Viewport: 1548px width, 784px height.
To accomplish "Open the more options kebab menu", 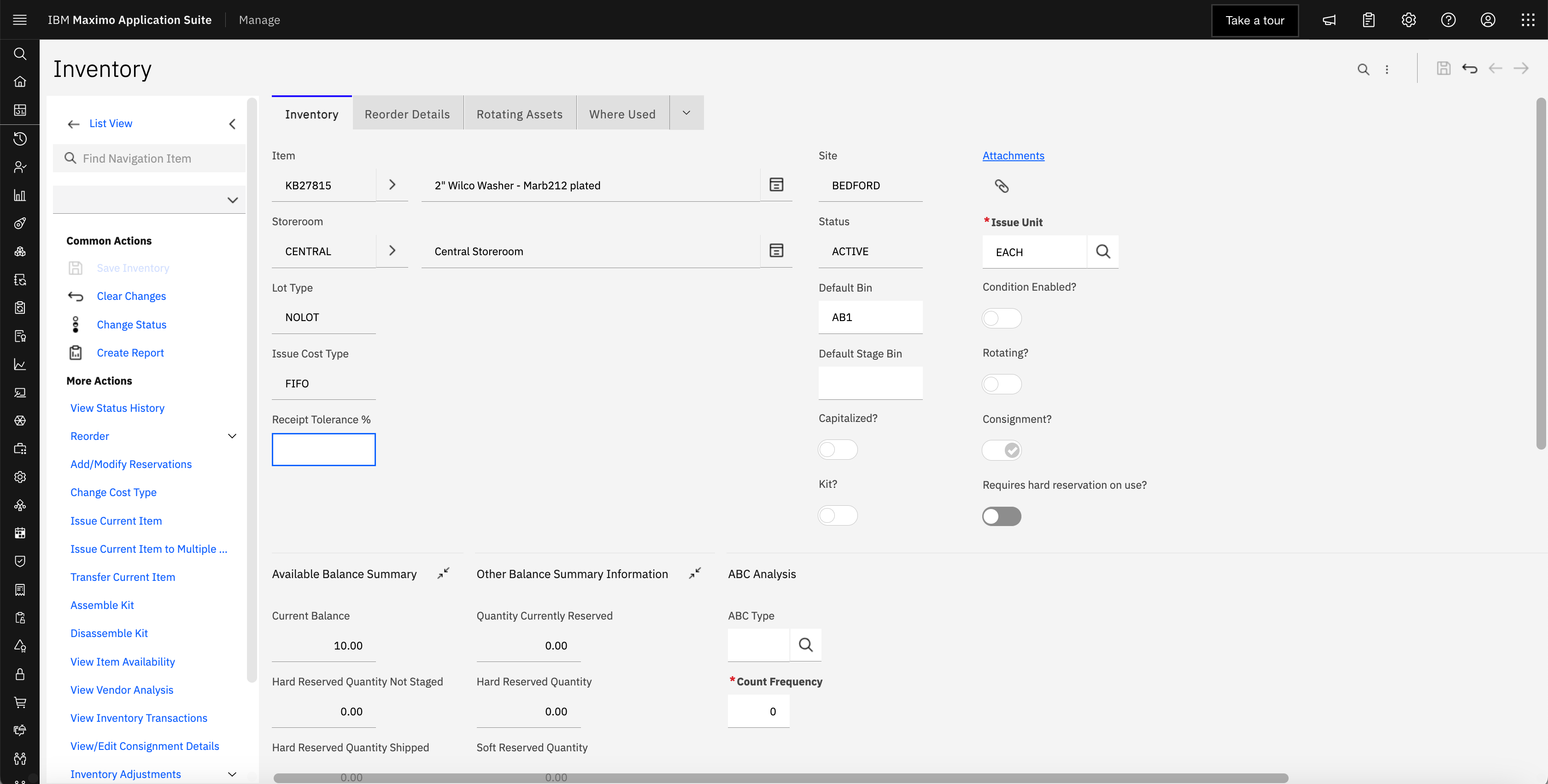I will pos(1387,70).
